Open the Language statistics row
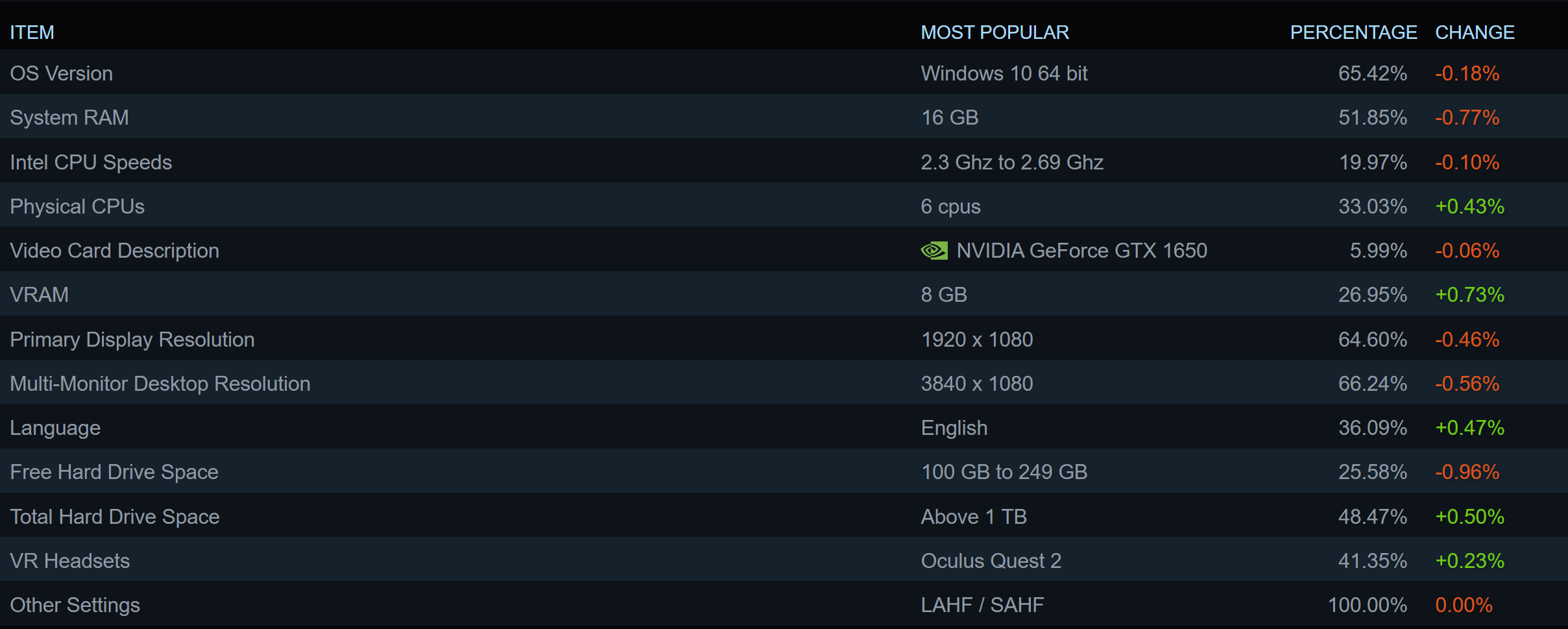Screen dimensions: 1568x629 click(x=55, y=428)
